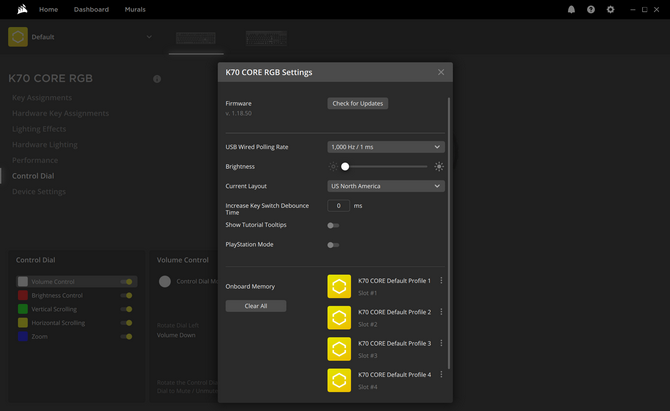Click the Default profile yellow icon
Viewport: 670px width, 411px height.
pyautogui.click(x=18, y=37)
